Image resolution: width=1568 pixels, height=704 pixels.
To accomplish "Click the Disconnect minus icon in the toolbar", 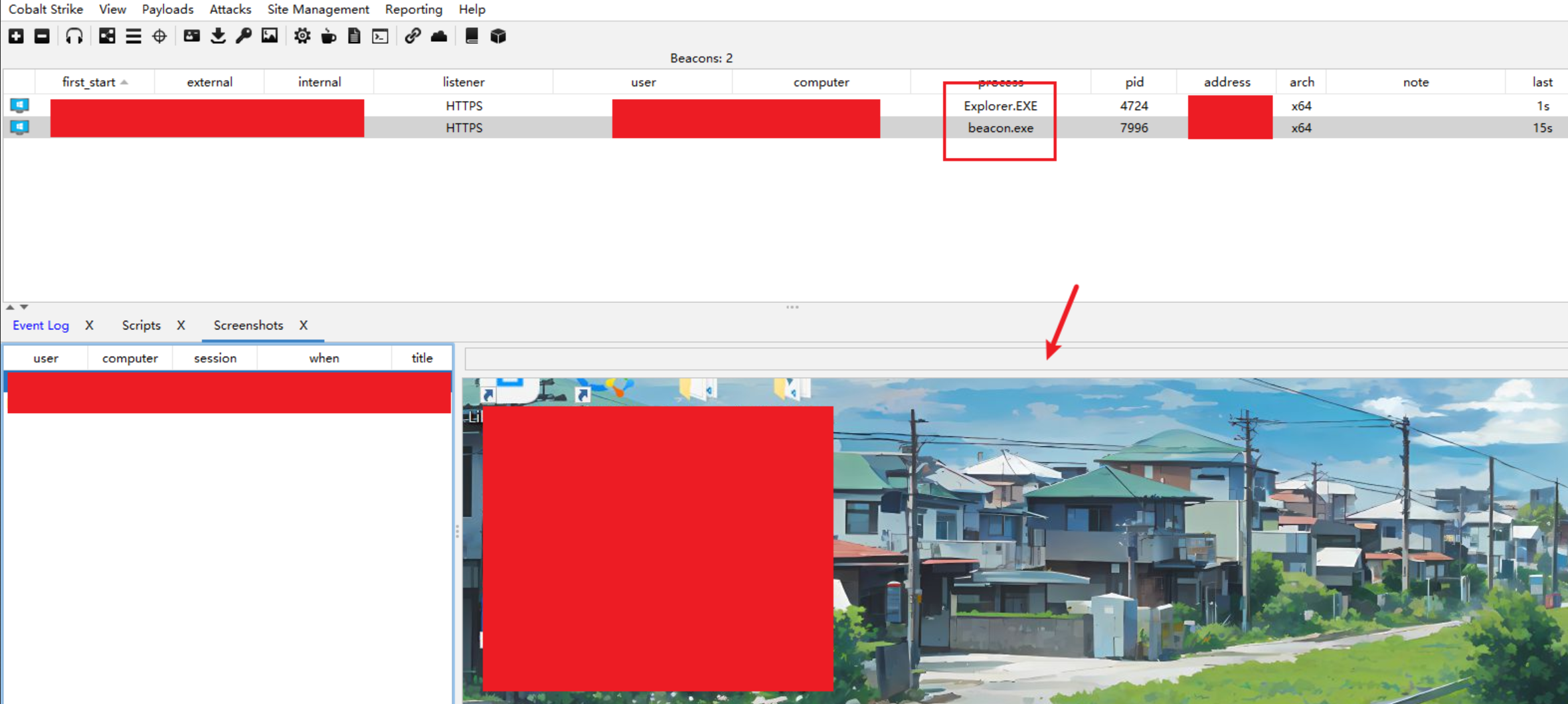I will [x=42, y=36].
